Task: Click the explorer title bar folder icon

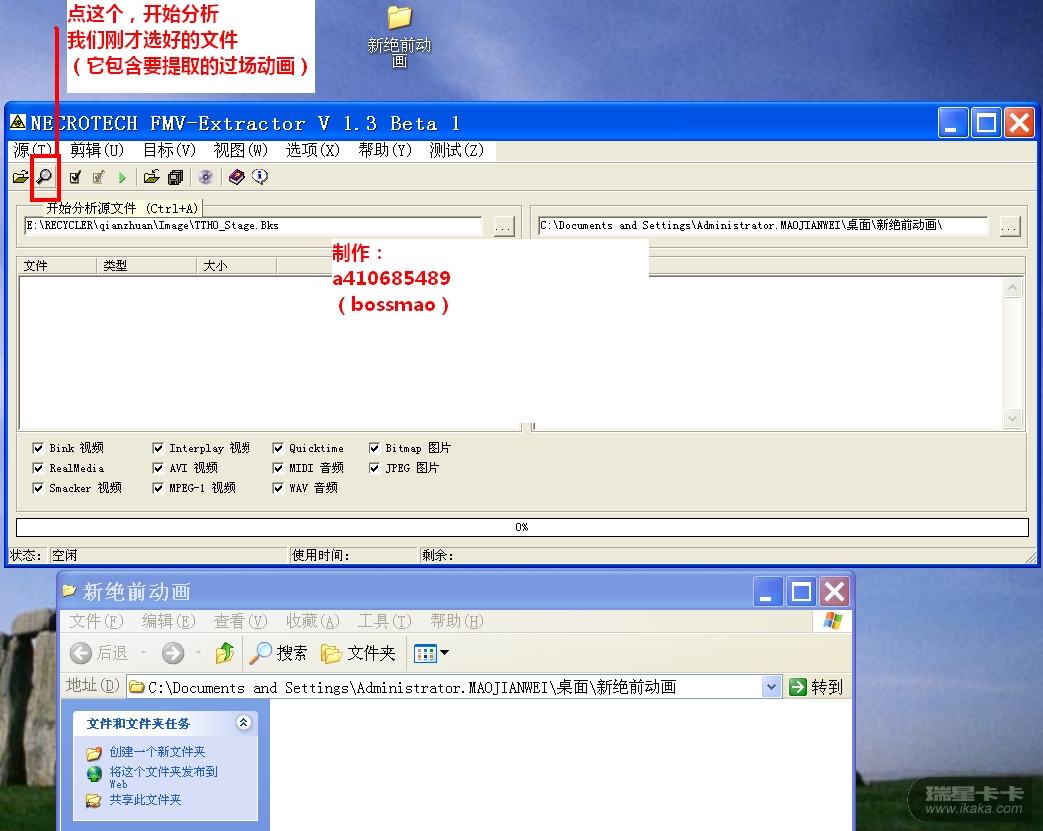Action: click(x=69, y=590)
